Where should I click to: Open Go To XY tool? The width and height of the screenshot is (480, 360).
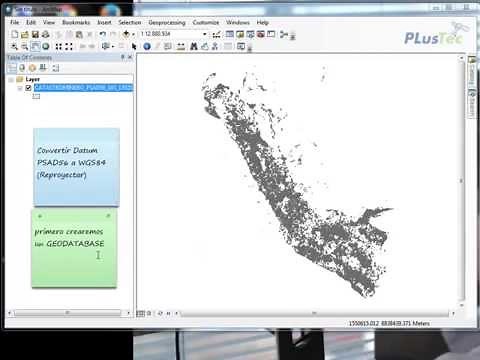(x=215, y=46)
